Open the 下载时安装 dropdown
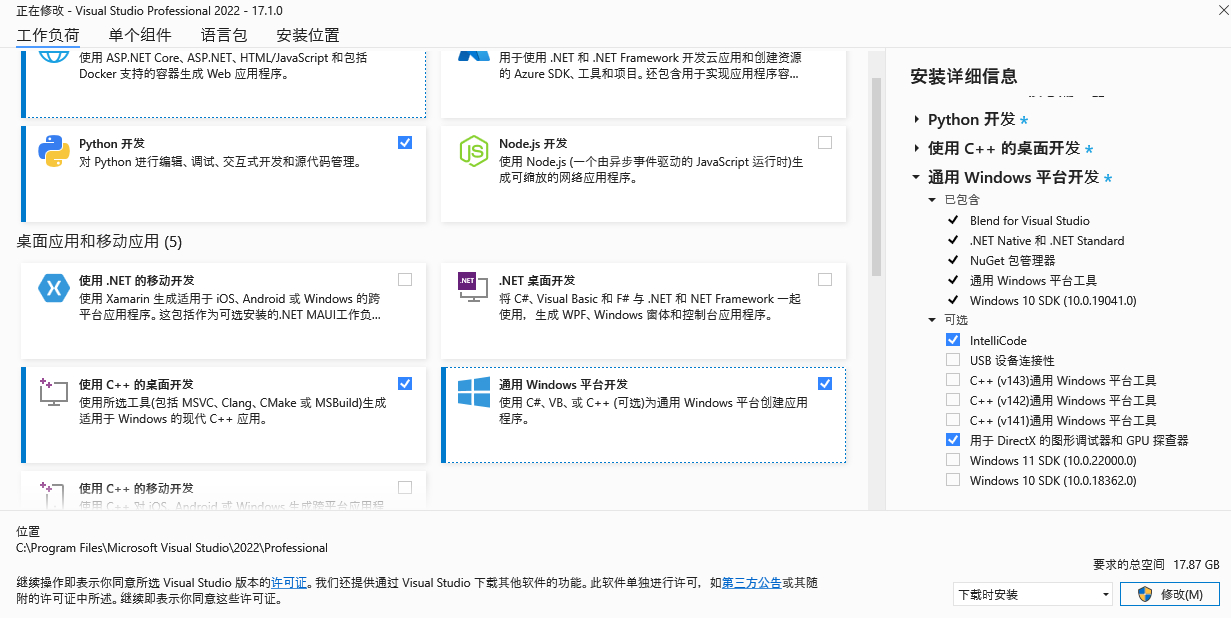 pyautogui.click(x=1033, y=594)
